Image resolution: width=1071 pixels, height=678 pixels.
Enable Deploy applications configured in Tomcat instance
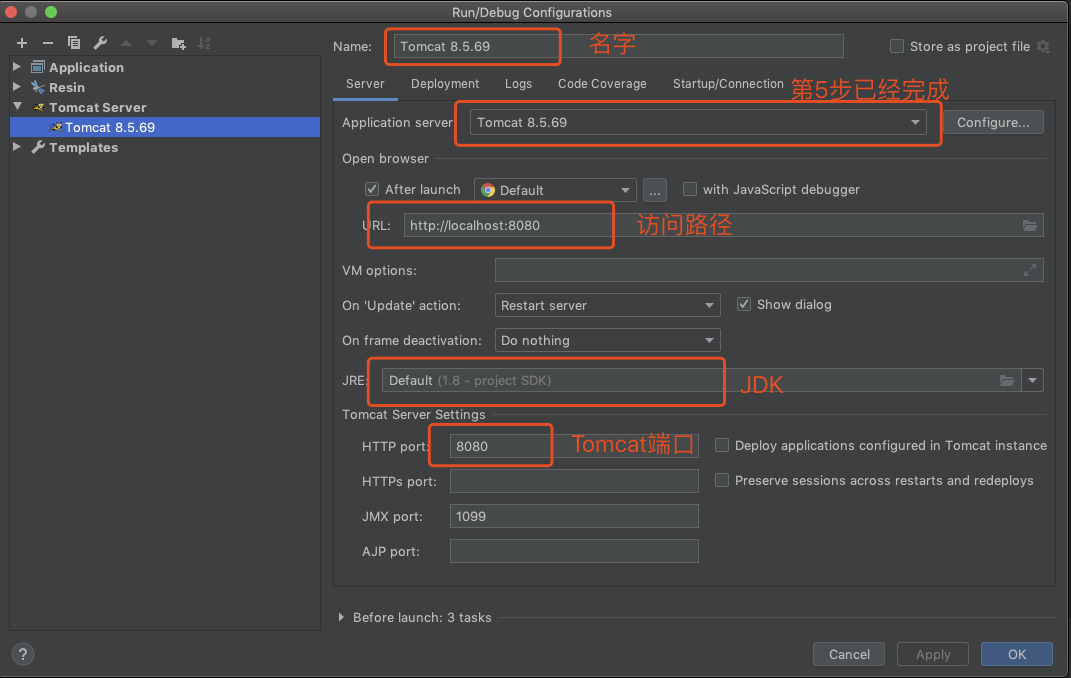click(721, 445)
